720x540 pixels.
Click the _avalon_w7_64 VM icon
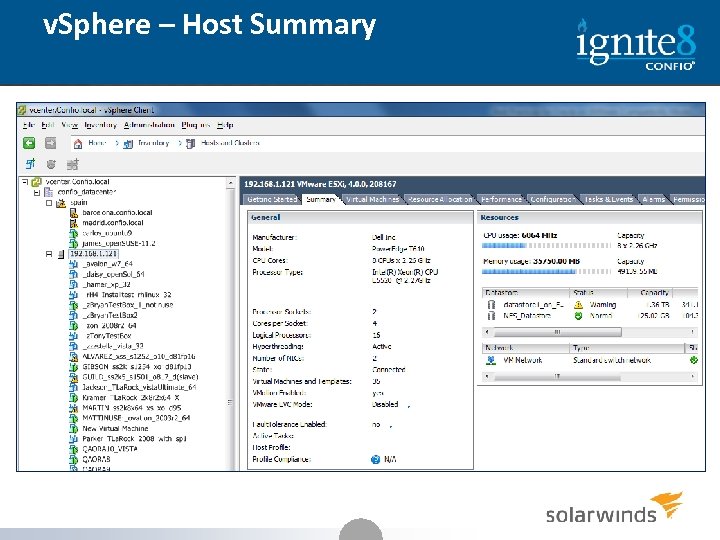(x=73, y=264)
